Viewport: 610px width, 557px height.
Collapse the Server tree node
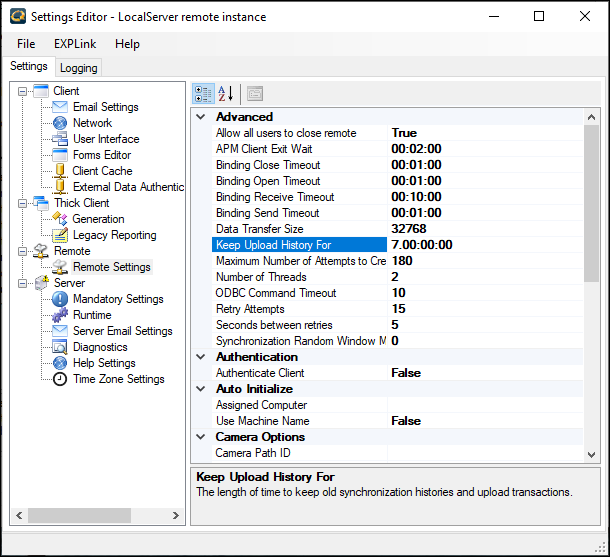coord(22,283)
